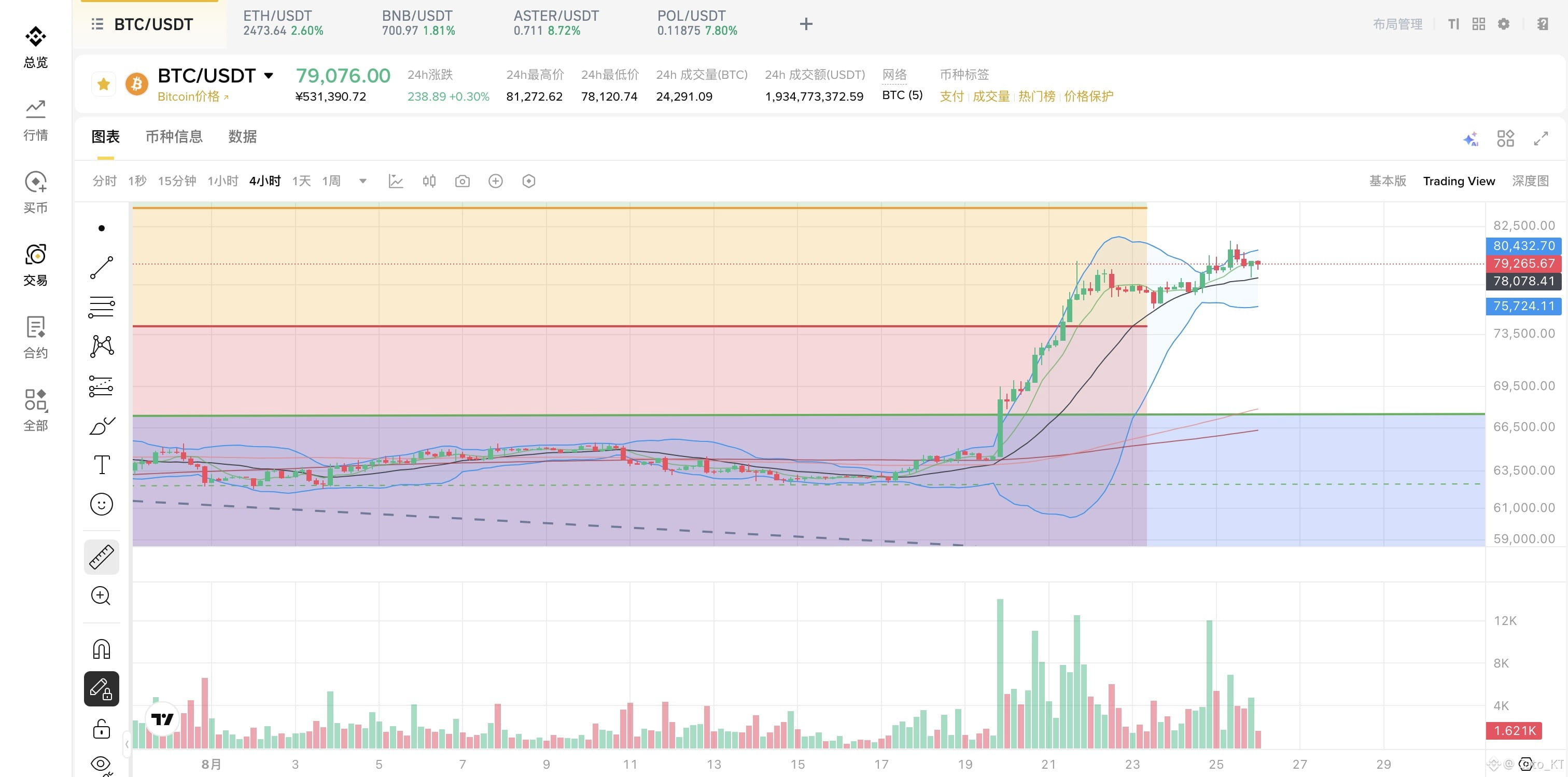This screenshot has width=1568, height=777.
Task: Open the 交易 trade sidebar icon
Action: click(35, 265)
